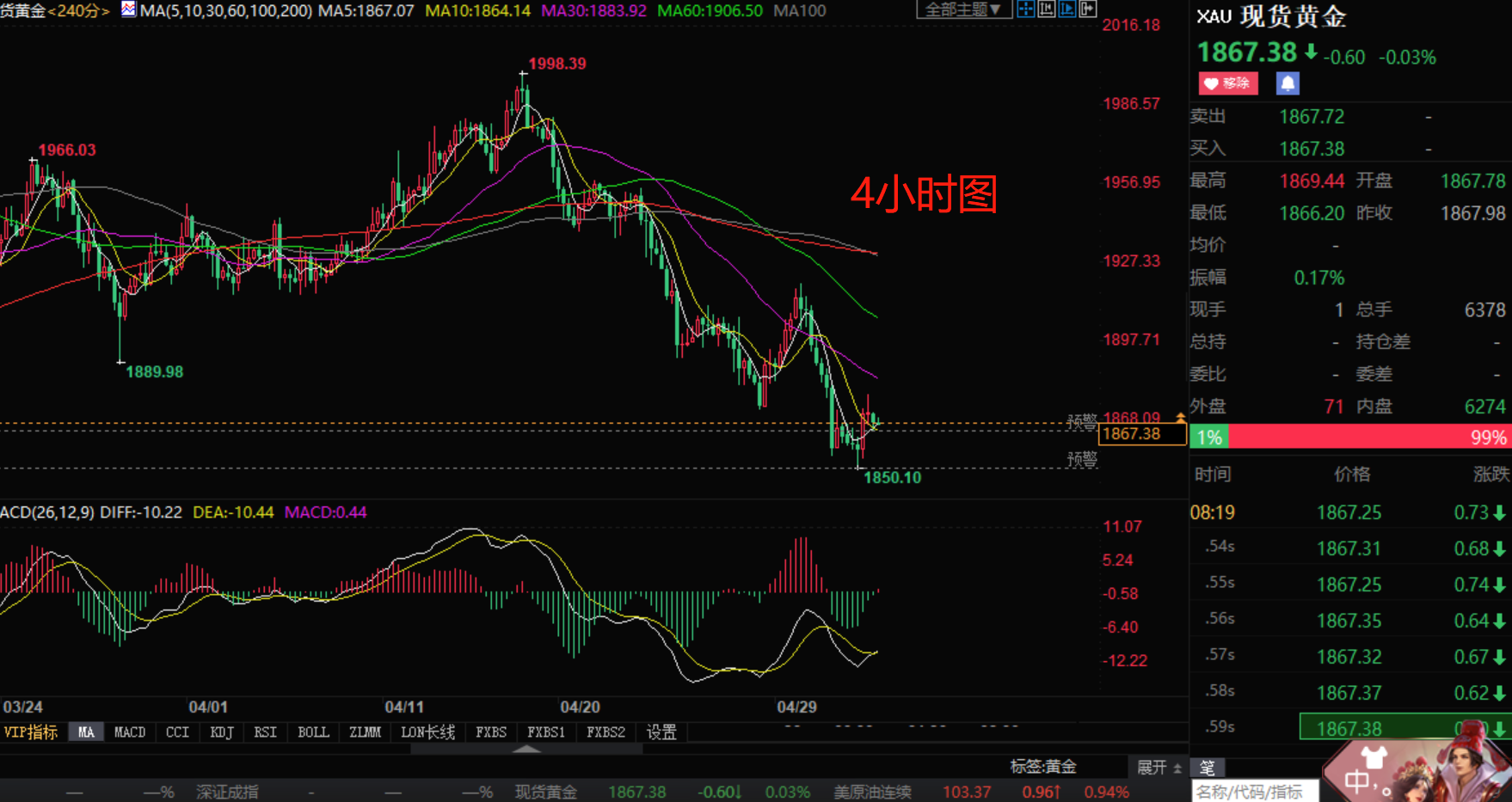Image resolution: width=1512 pixels, height=802 pixels.
Task: Select the MA indicator tab
Action: point(86,732)
